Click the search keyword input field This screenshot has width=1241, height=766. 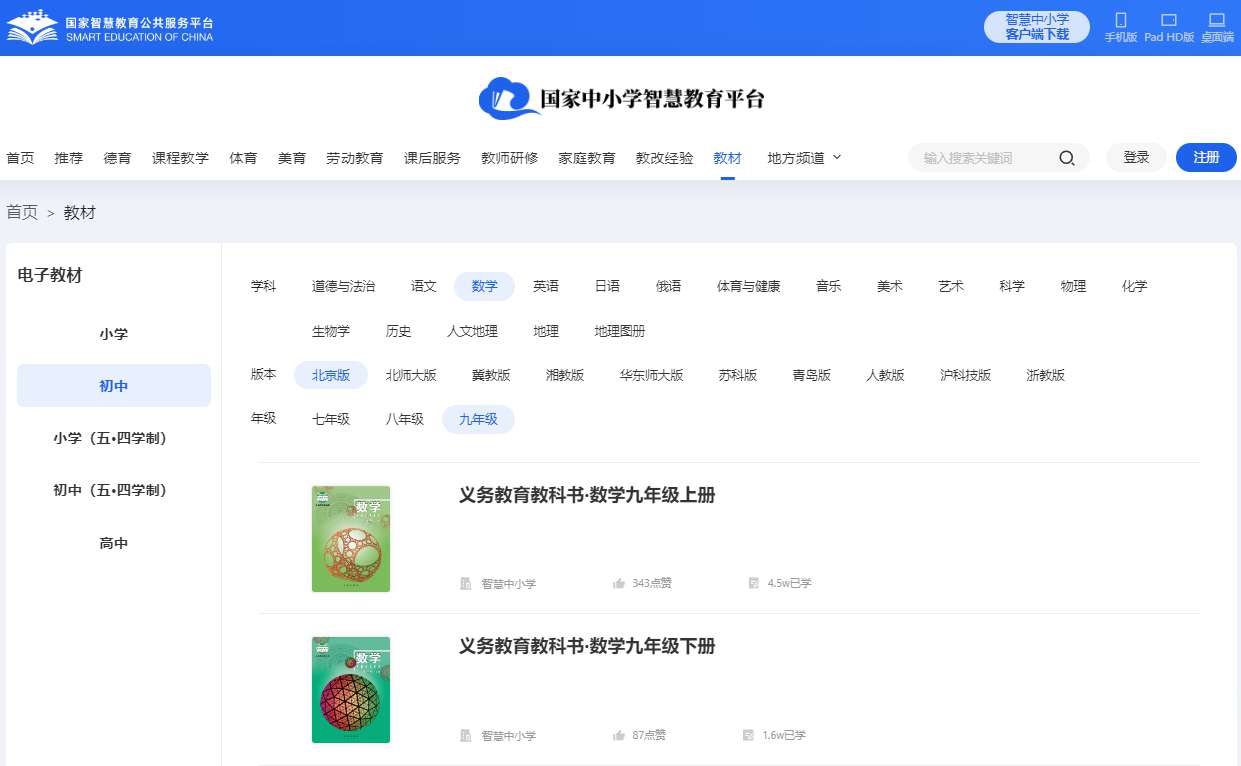(x=985, y=158)
